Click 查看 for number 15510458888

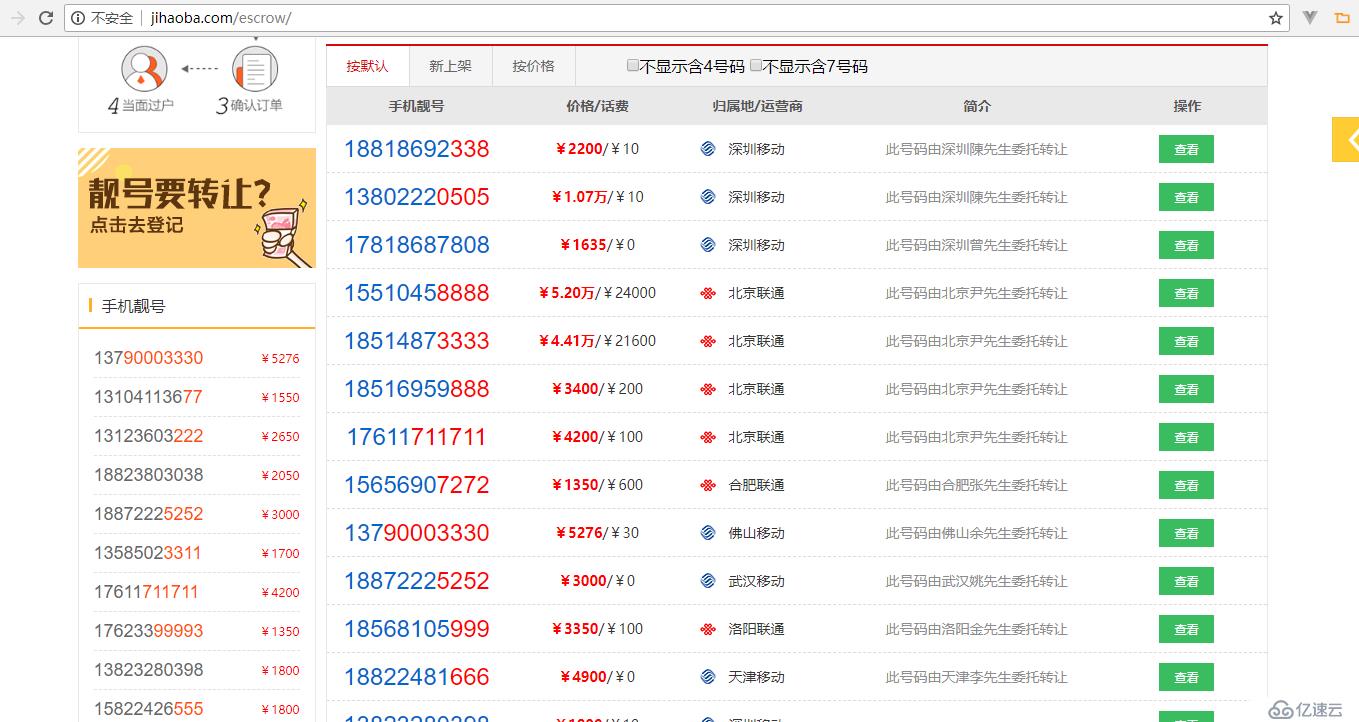click(x=1186, y=293)
